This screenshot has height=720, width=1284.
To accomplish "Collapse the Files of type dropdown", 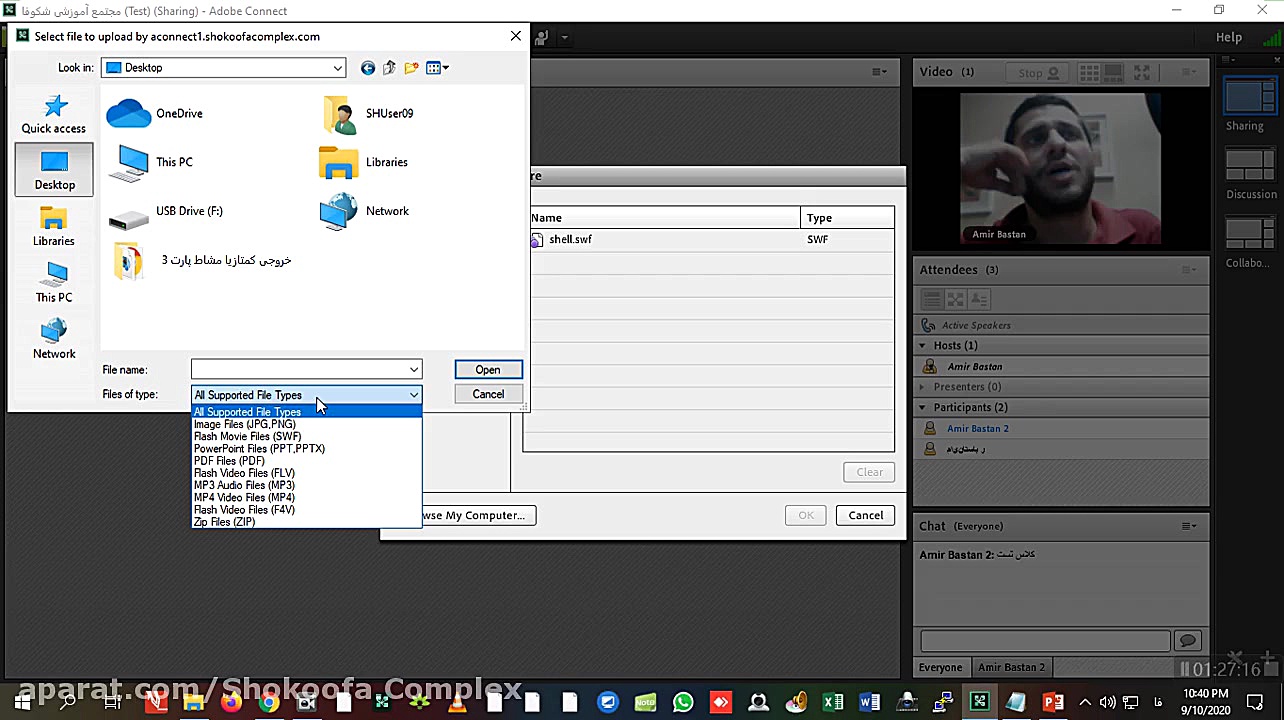I will coord(413,395).
